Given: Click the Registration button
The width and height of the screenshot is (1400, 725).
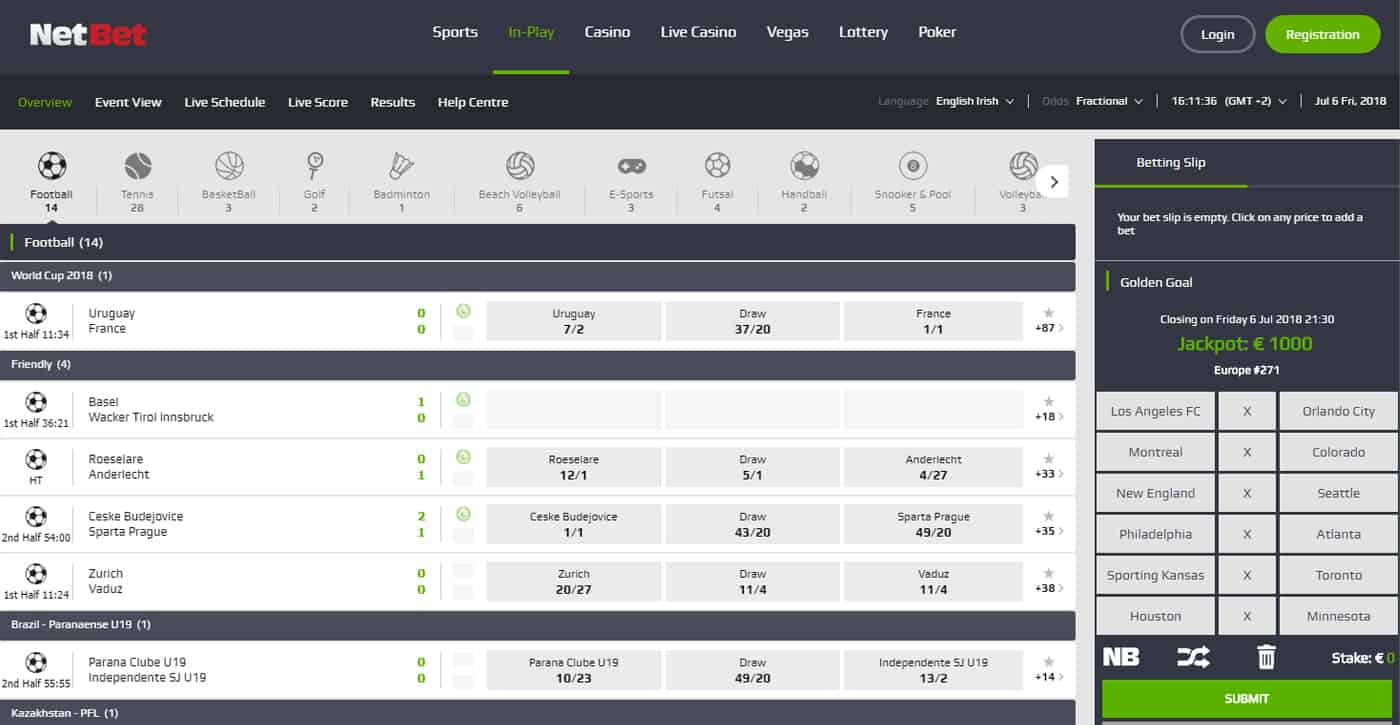Looking at the screenshot, I should pos(1322,34).
